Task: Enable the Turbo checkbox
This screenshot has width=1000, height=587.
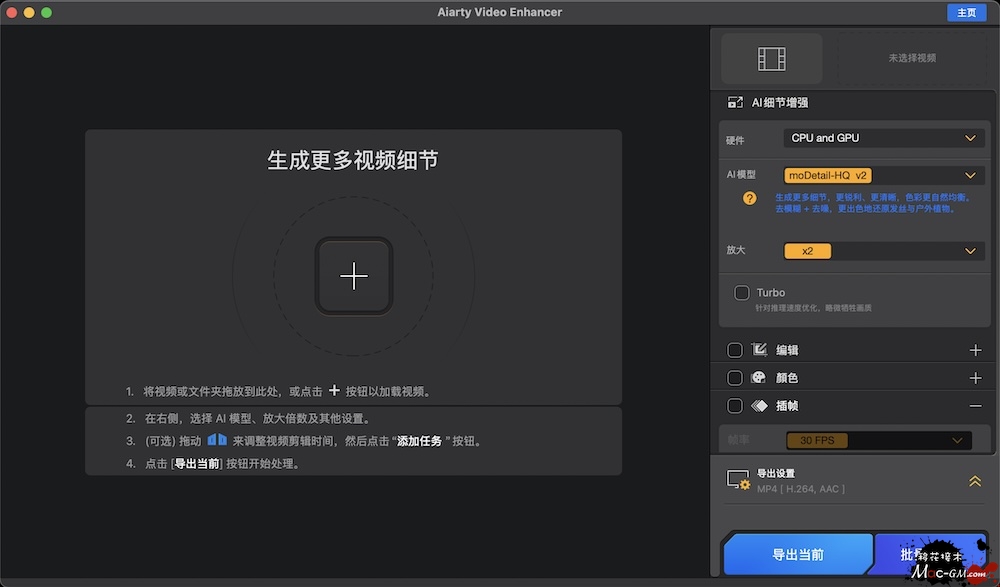Action: pos(742,293)
